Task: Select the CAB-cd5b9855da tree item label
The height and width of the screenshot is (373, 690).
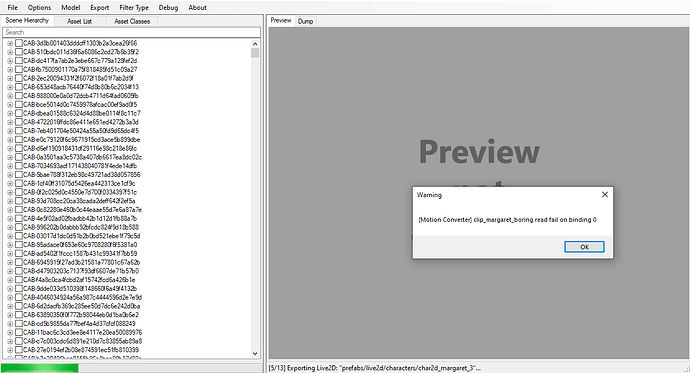Action: click(79, 323)
